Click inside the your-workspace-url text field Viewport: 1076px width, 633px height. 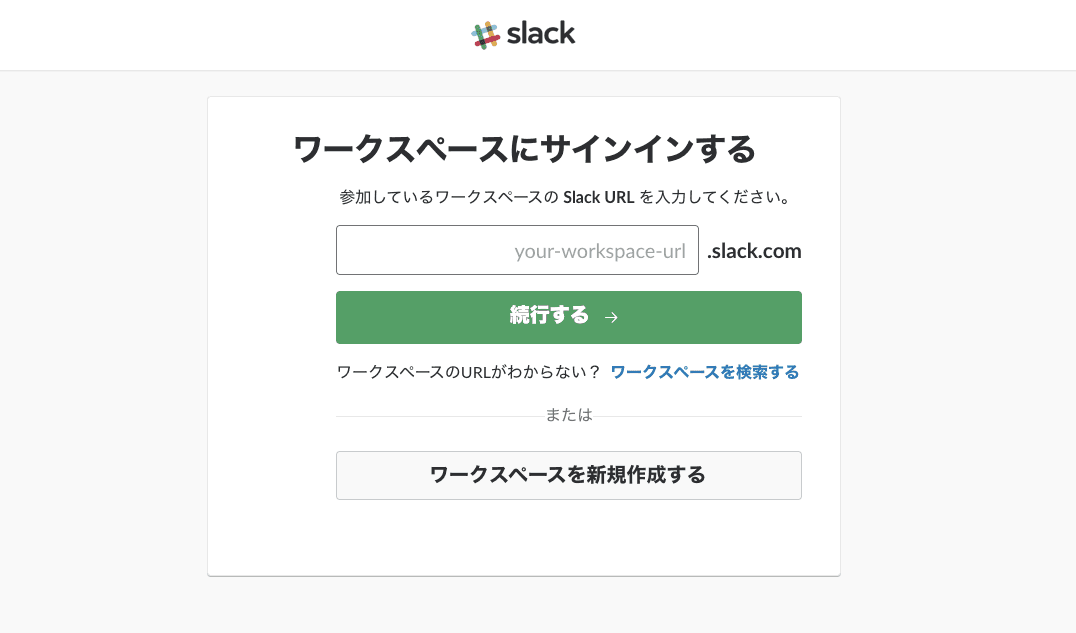pos(517,250)
